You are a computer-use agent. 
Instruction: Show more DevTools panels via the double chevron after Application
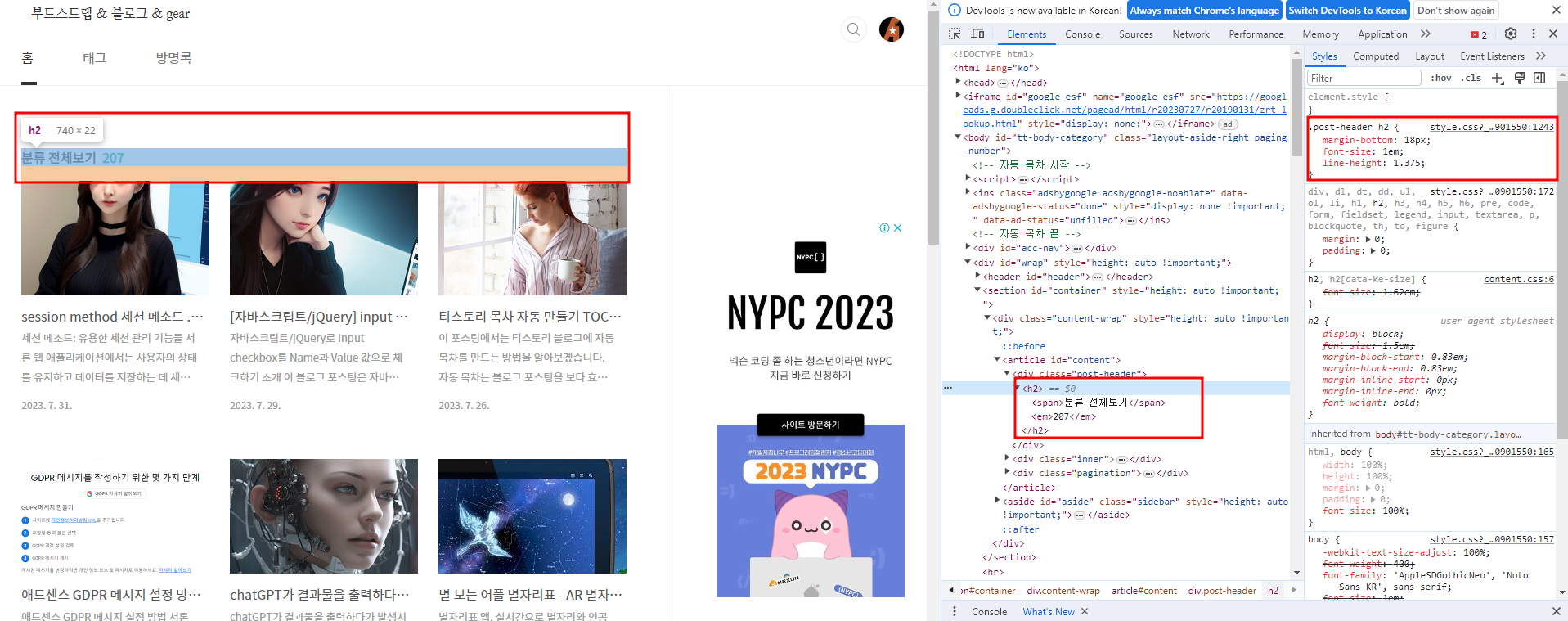tap(1426, 34)
